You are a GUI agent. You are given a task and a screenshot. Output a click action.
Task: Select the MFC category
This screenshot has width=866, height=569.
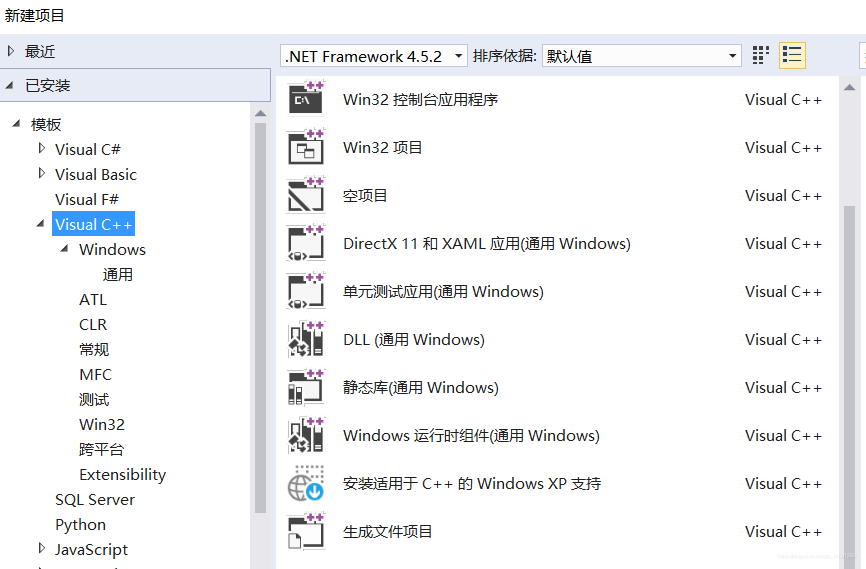pyautogui.click(x=95, y=375)
